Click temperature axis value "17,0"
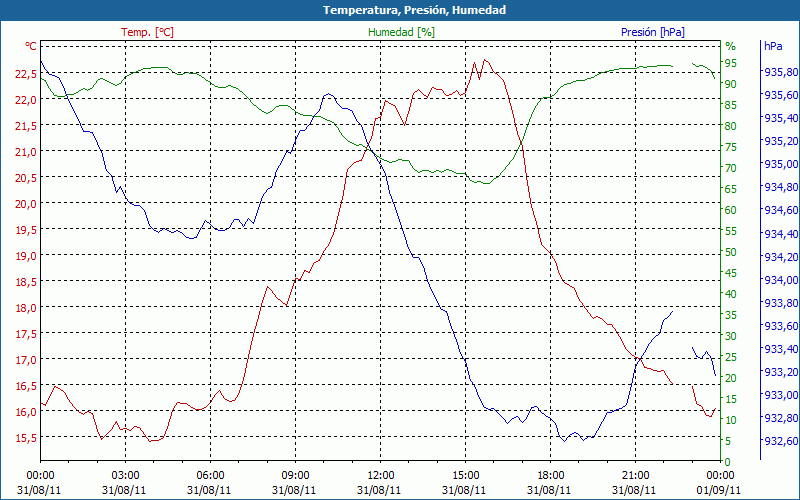 [x=26, y=360]
